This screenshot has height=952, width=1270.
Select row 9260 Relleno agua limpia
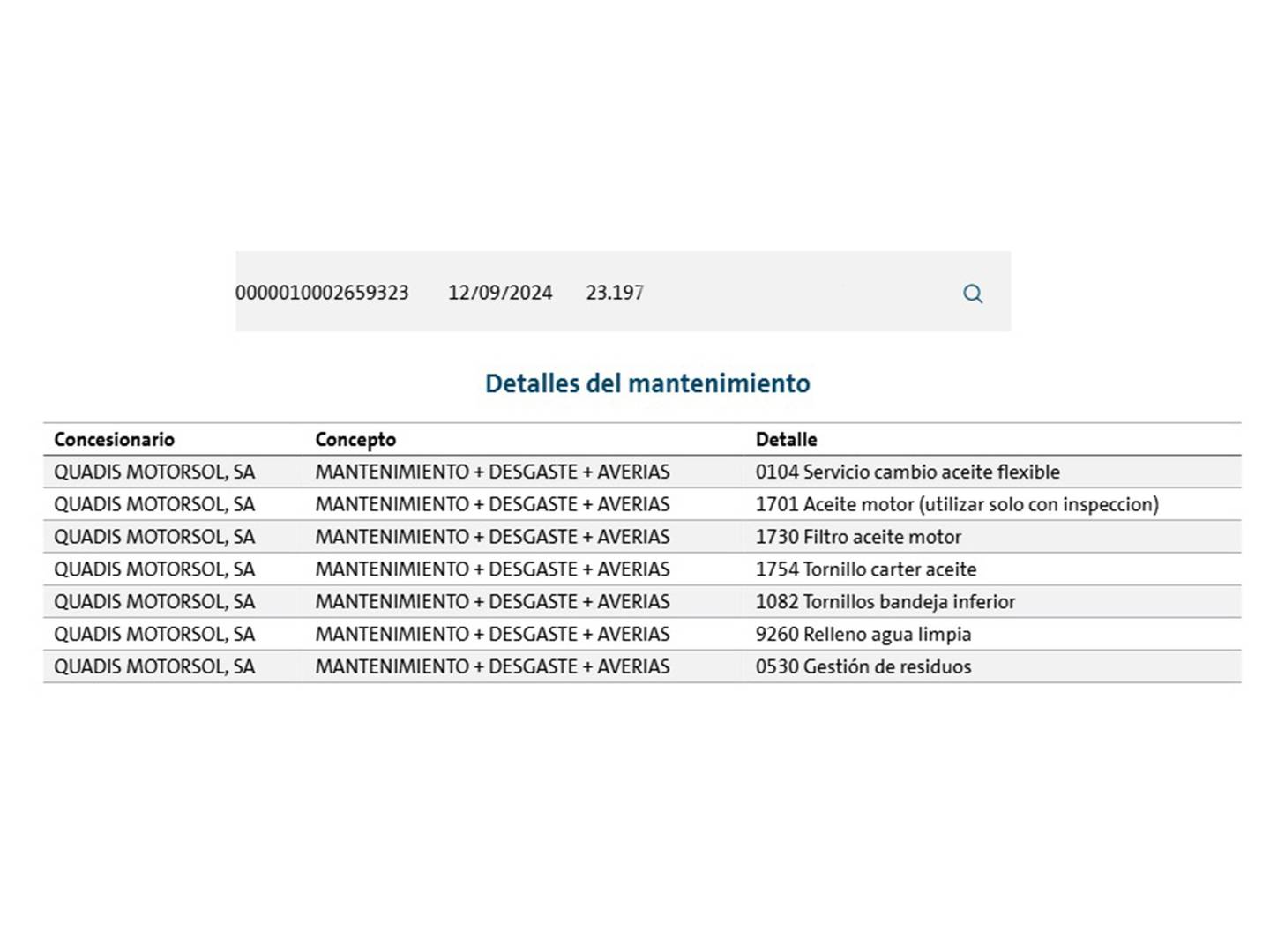(642, 635)
